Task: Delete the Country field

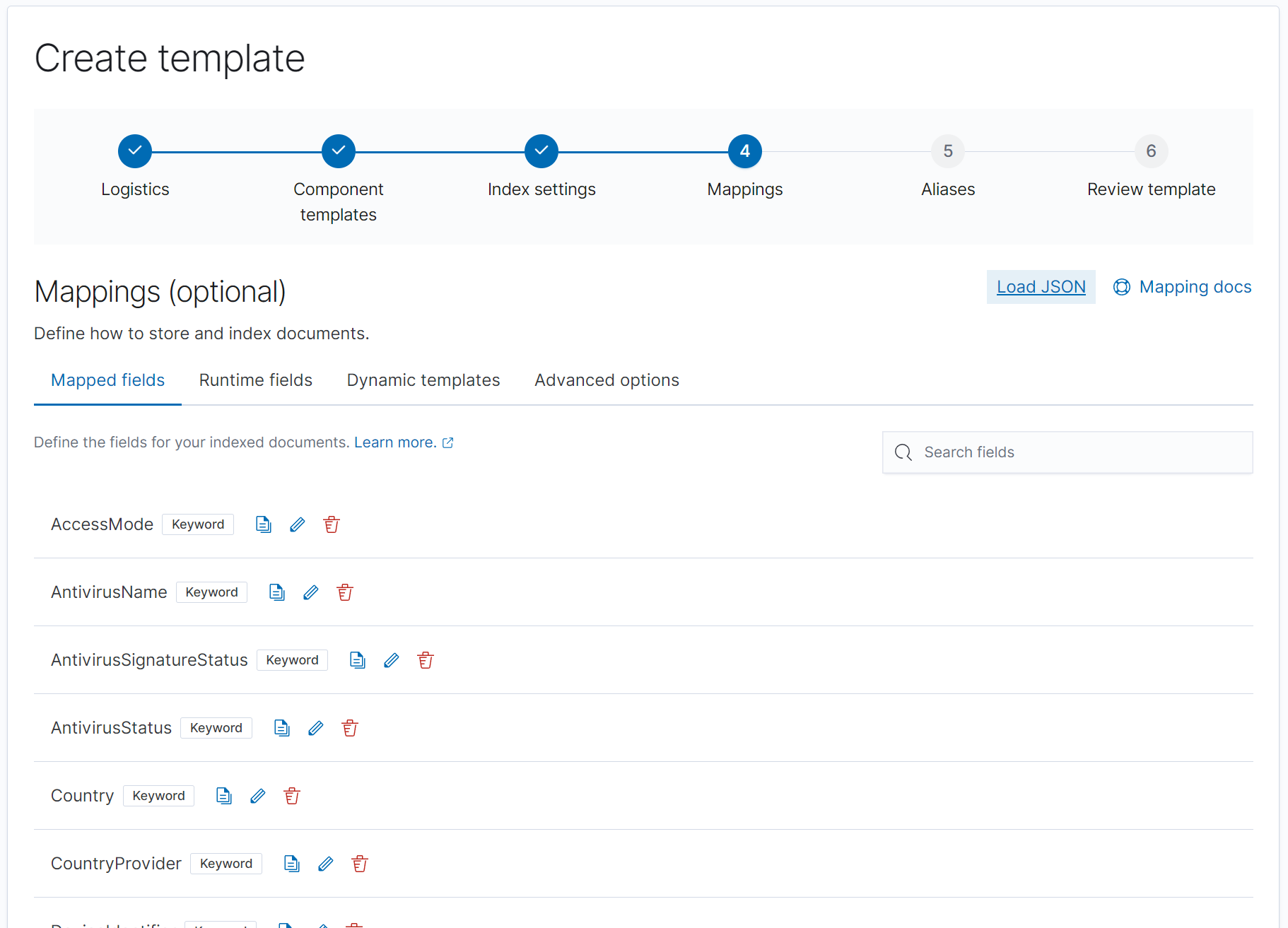Action: coord(291,795)
